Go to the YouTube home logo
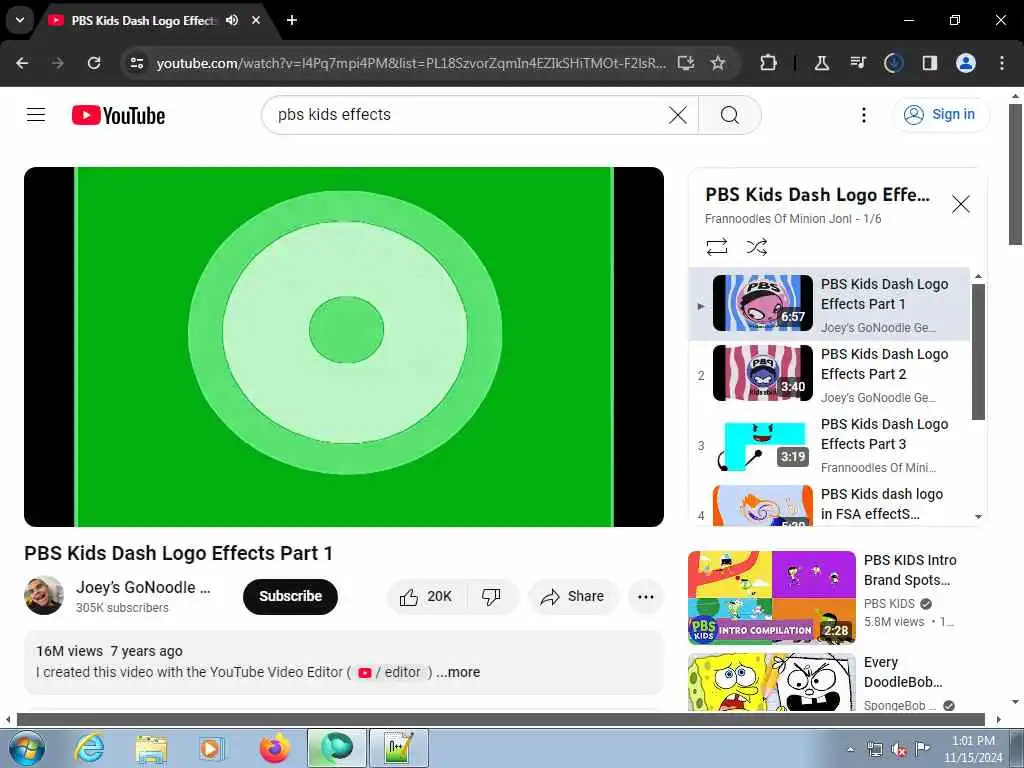 click(118, 115)
